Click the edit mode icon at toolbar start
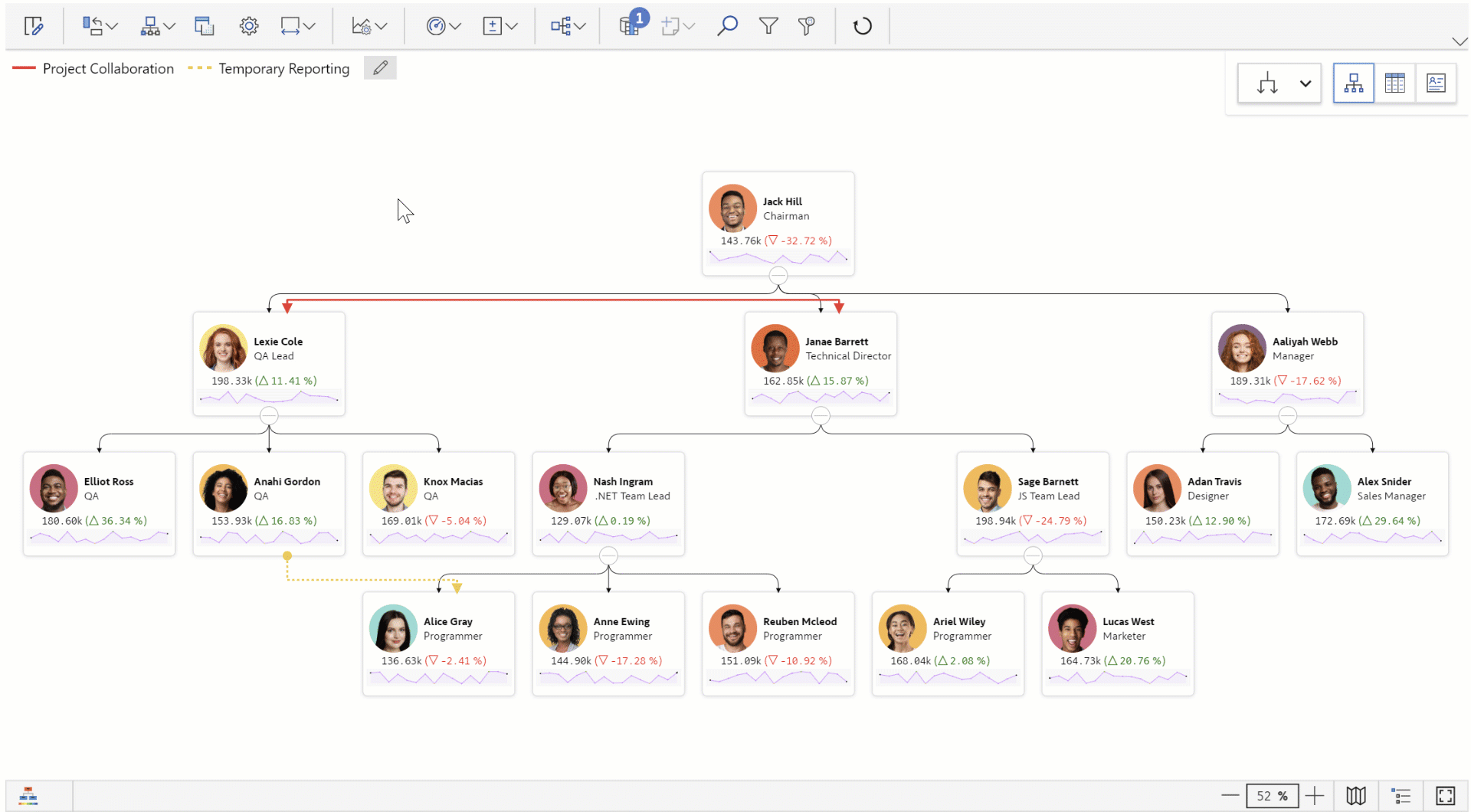The image size is (1471, 812). tap(34, 26)
